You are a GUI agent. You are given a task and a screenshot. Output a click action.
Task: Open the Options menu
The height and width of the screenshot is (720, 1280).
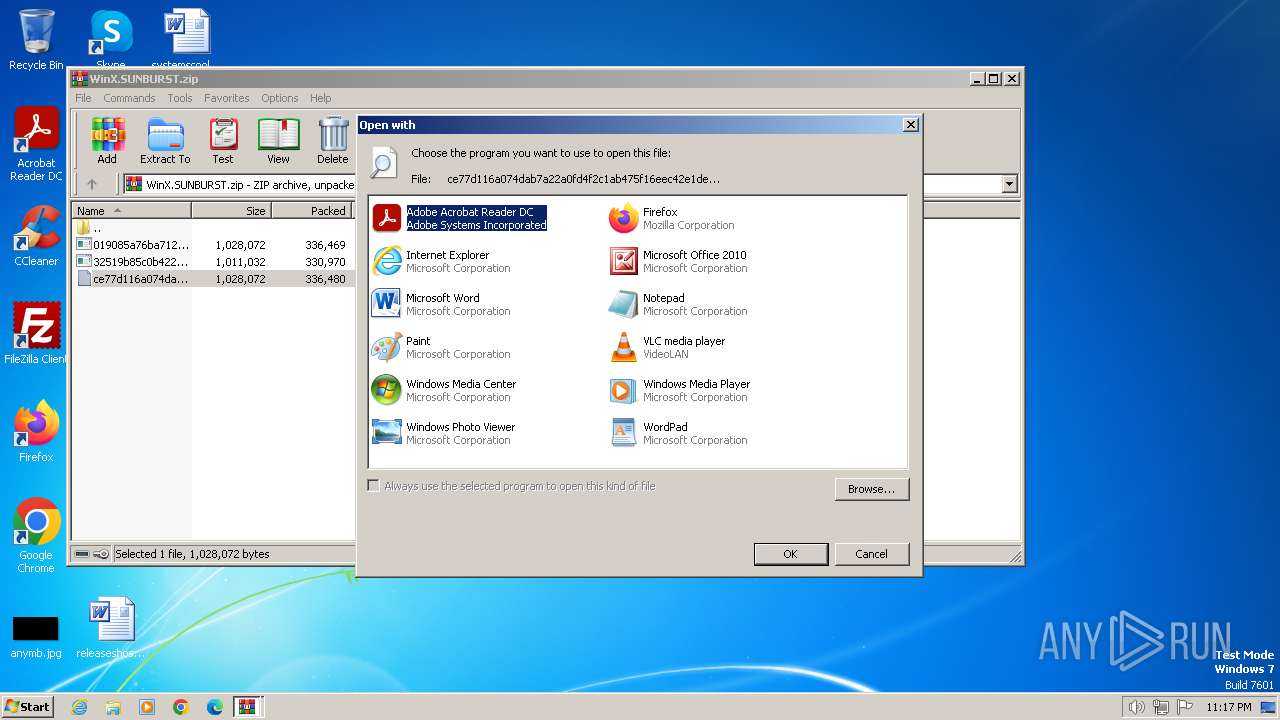click(280, 98)
